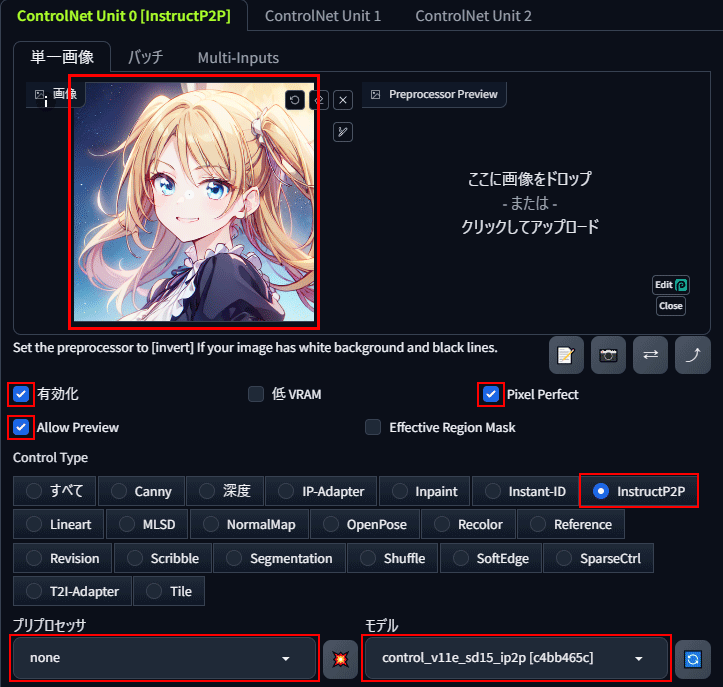Switch control type to Revision
723x687 pixels.
[x=62, y=558]
